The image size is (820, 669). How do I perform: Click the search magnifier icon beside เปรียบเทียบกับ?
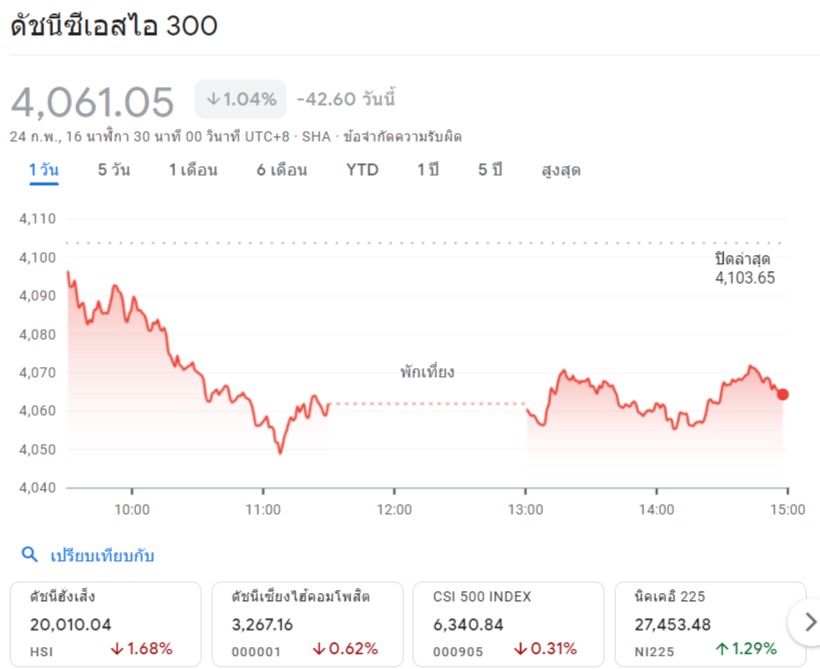tap(29, 555)
